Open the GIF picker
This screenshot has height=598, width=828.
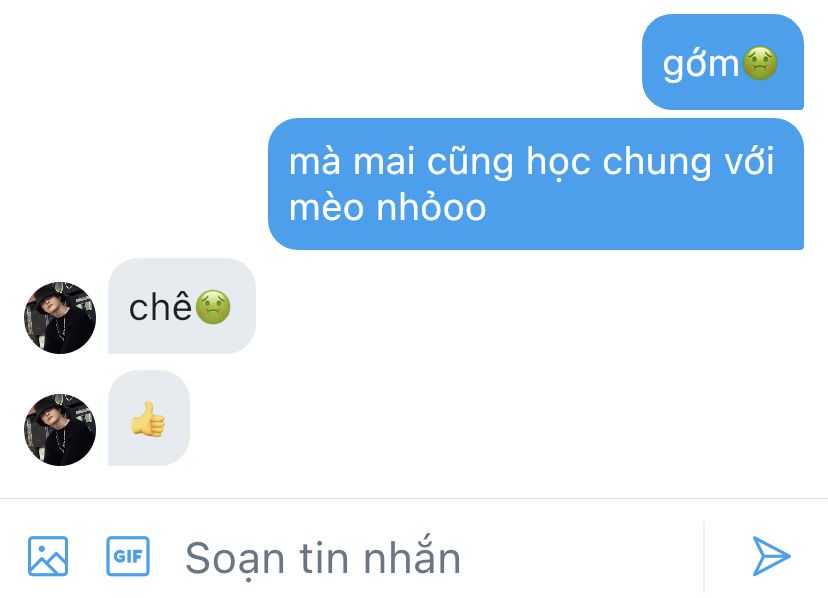point(128,556)
